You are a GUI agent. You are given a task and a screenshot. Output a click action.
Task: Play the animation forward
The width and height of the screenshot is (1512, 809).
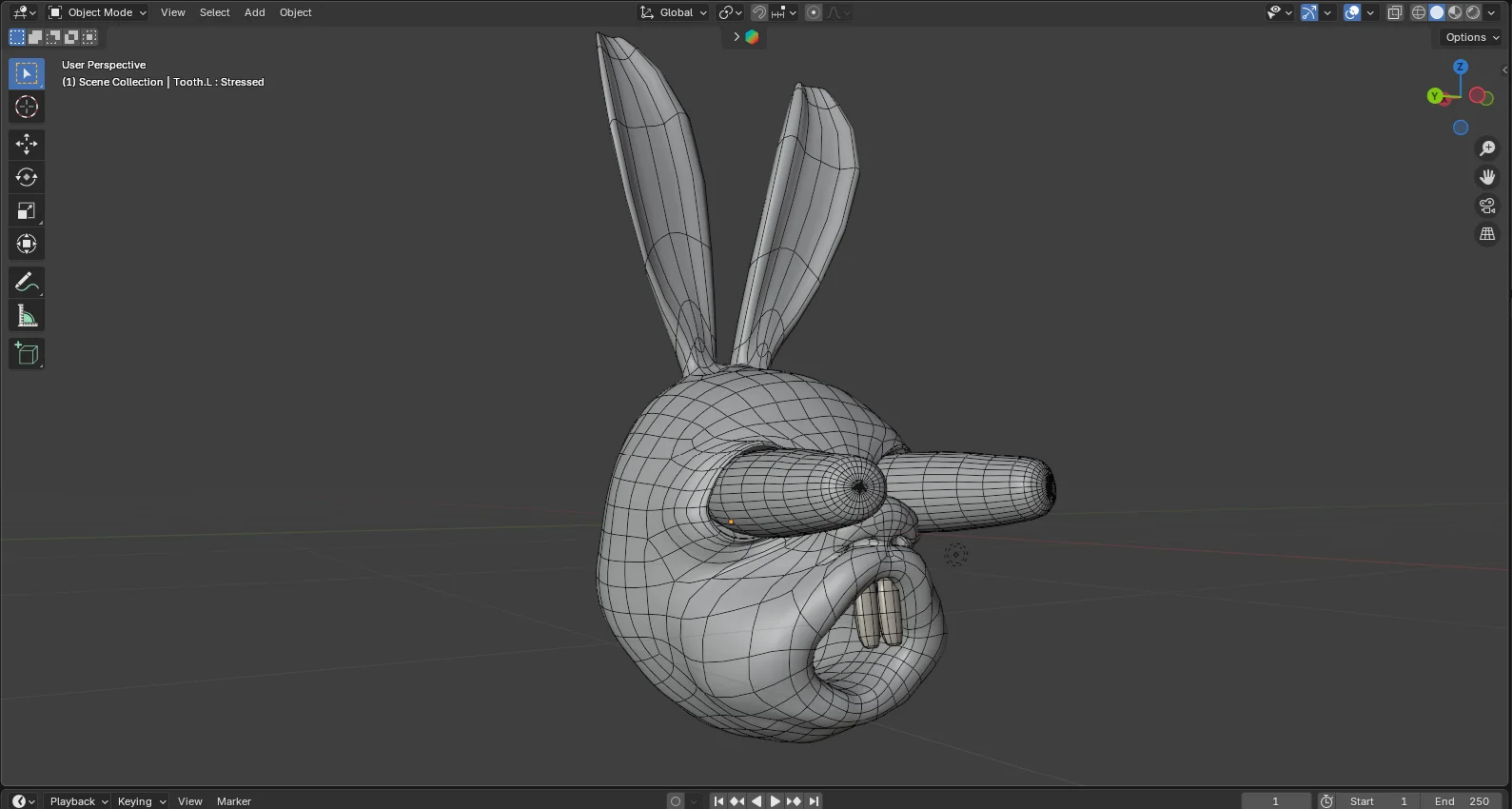coord(775,801)
